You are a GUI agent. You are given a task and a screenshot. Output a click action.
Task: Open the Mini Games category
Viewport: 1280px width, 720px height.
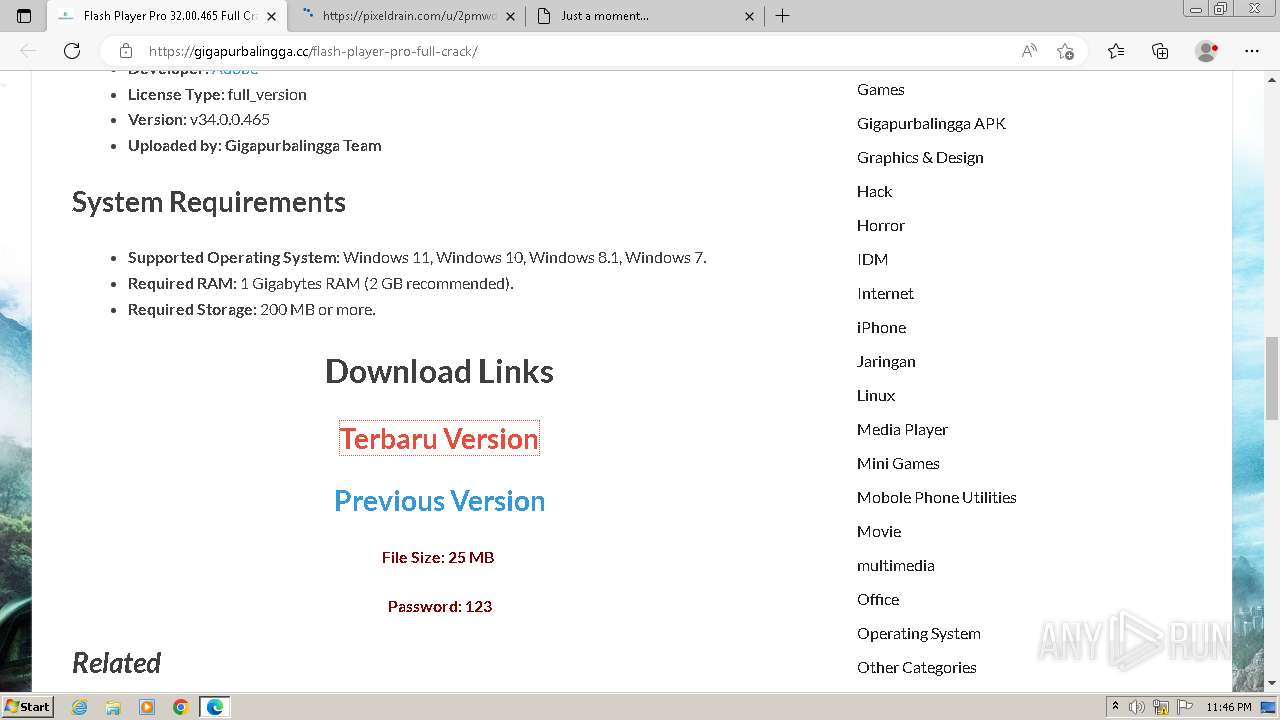tap(898, 463)
